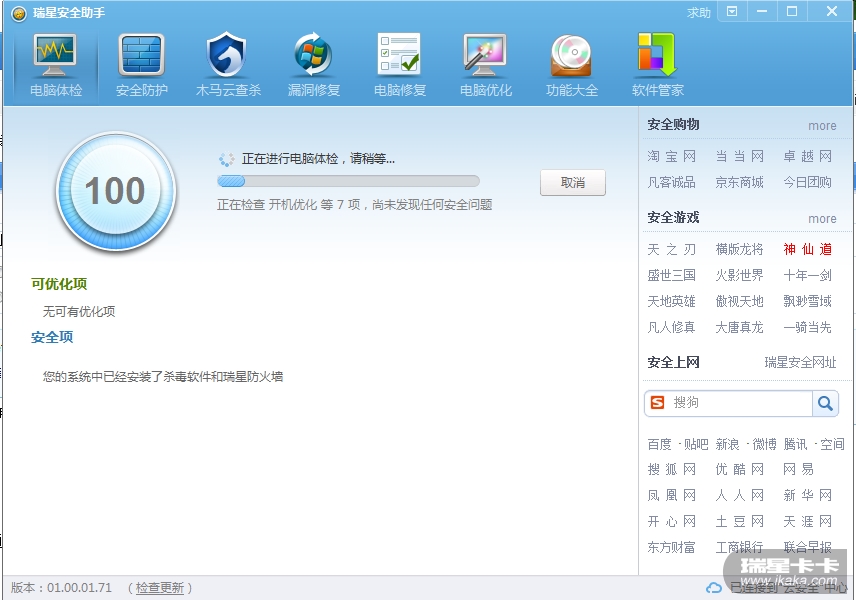856x600 pixels.
Task: Click the magnifier search icon in Sogou box
Action: (x=825, y=403)
